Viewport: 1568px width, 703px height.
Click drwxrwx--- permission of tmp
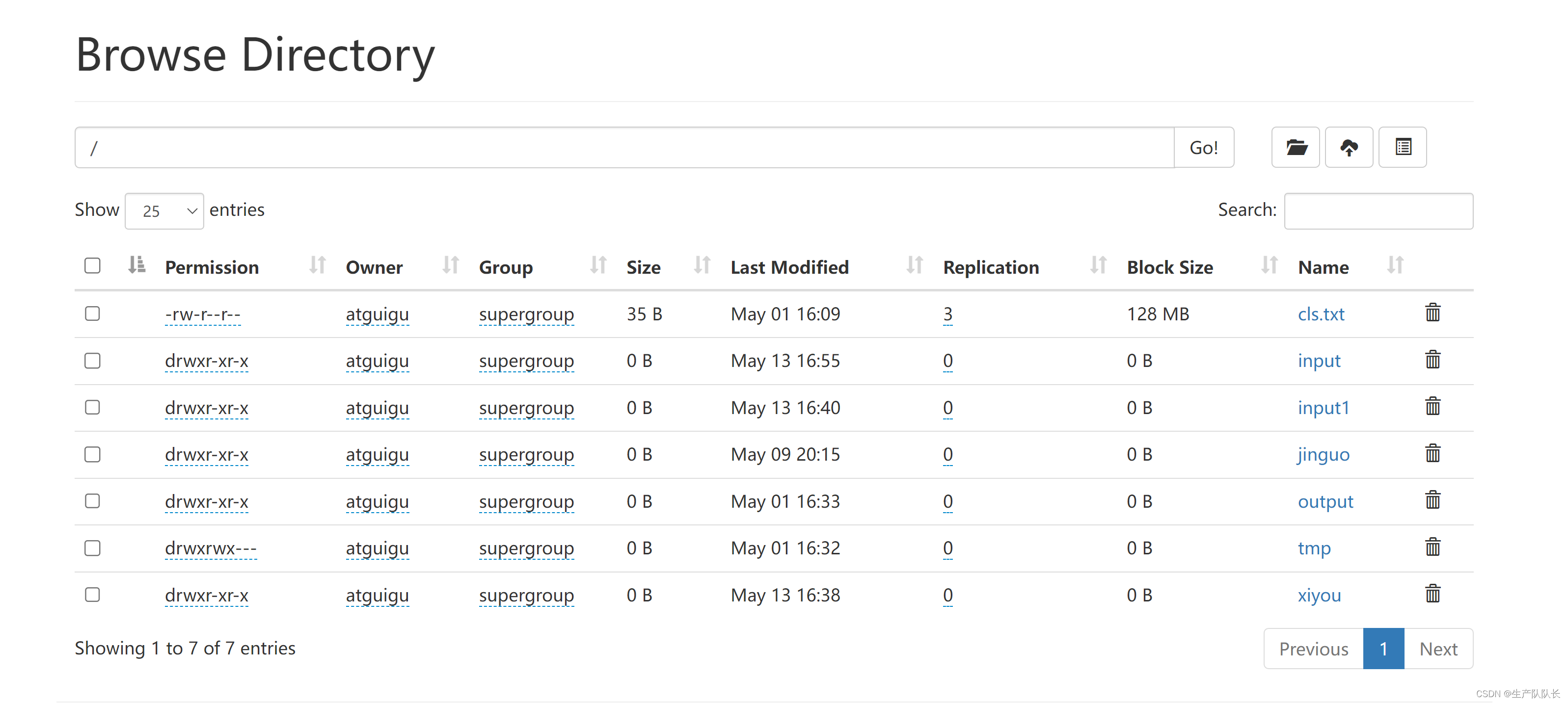pyautogui.click(x=211, y=548)
